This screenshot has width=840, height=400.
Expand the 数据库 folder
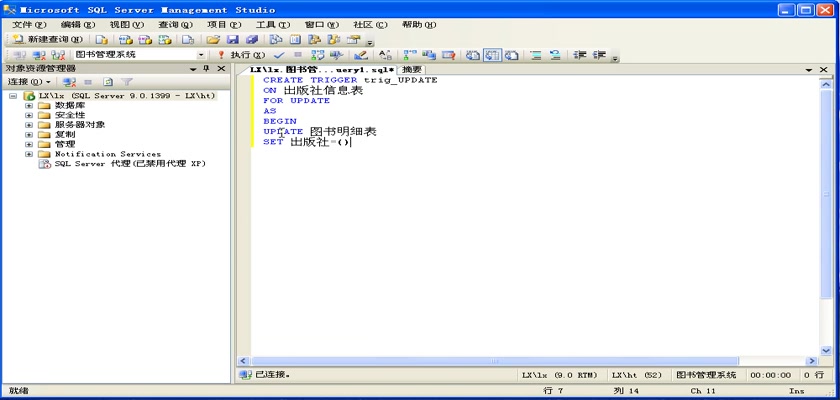tap(29, 105)
